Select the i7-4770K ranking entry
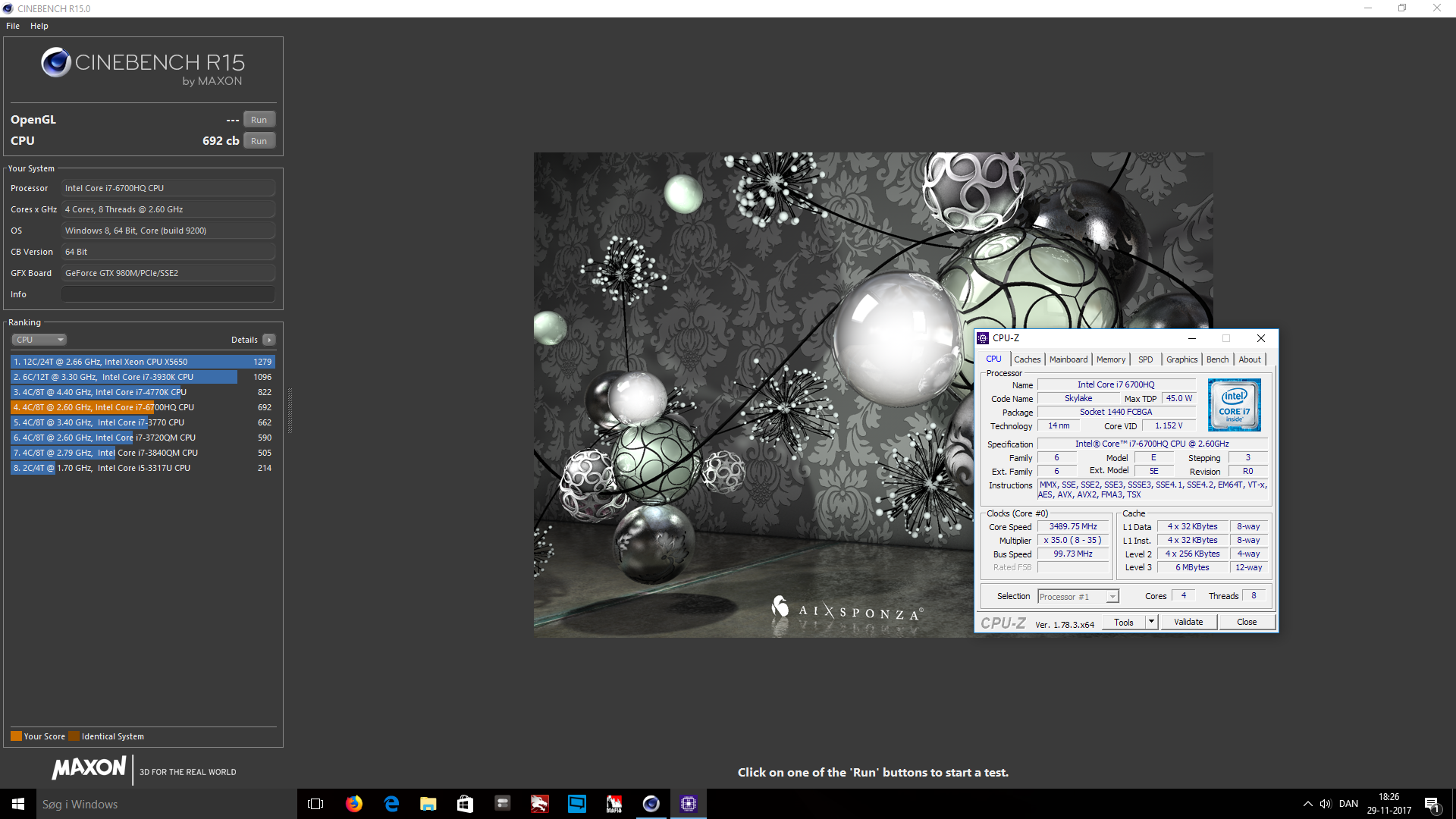The width and height of the screenshot is (1456, 819). [x=143, y=392]
